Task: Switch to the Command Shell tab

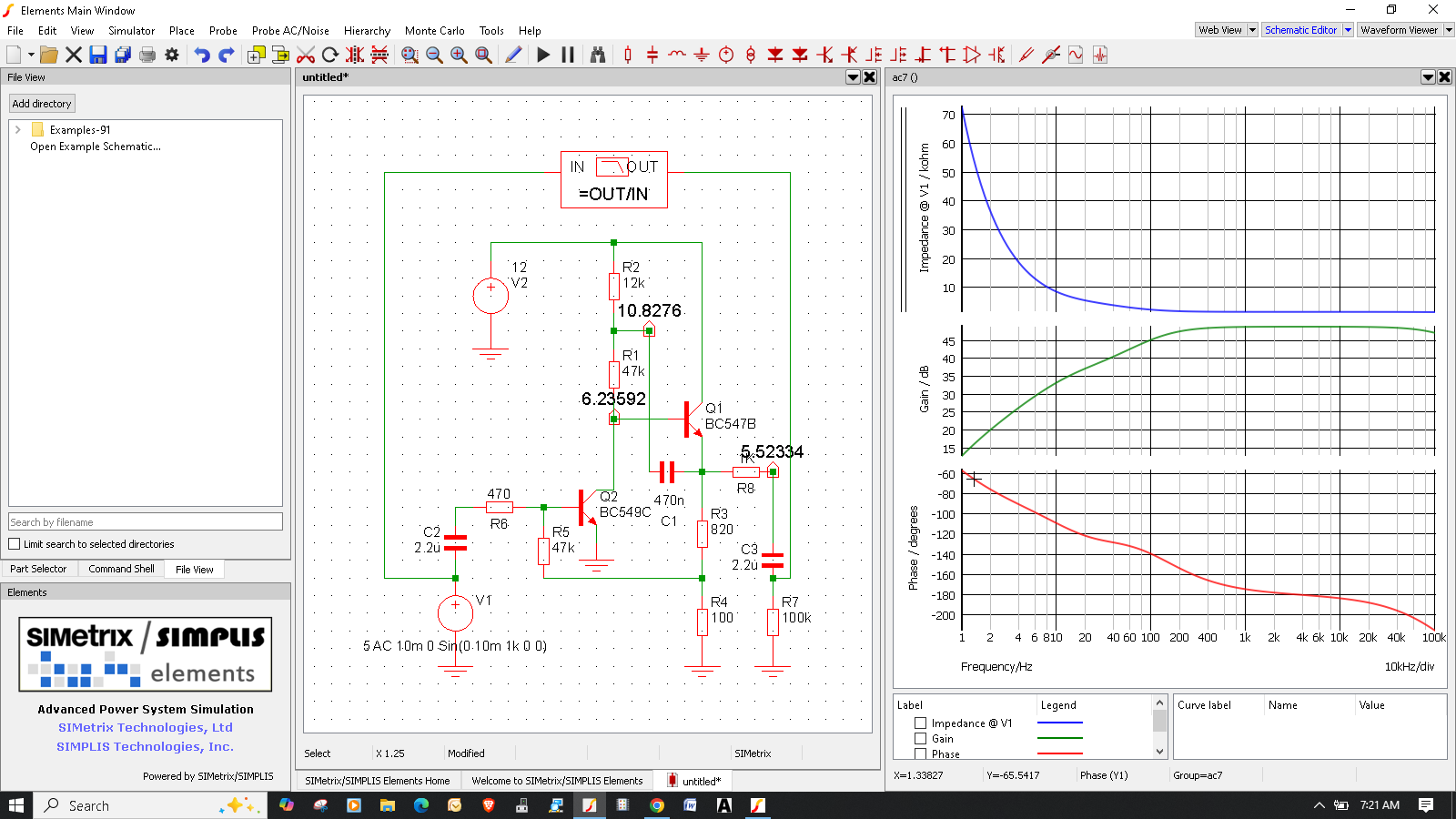Action: pyautogui.click(x=121, y=569)
